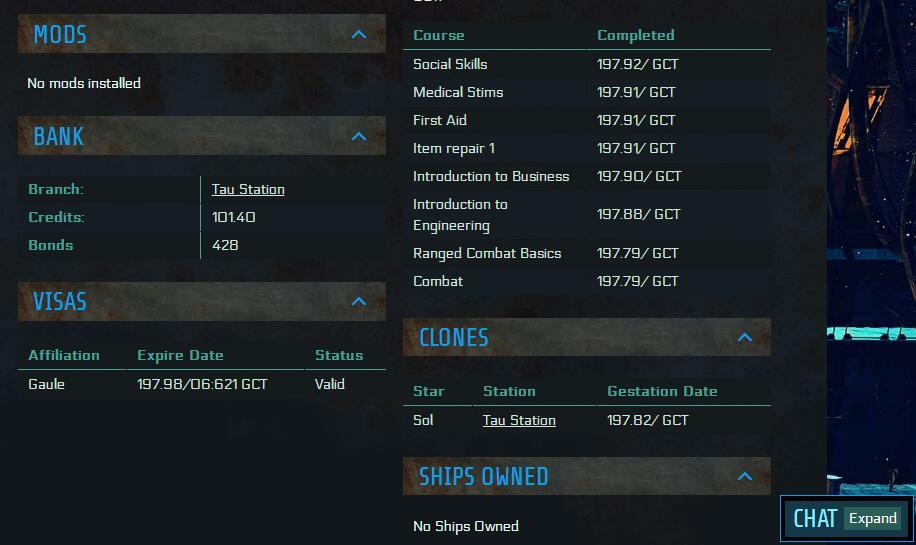
Task: Click the CHAT label
Action: point(814,518)
